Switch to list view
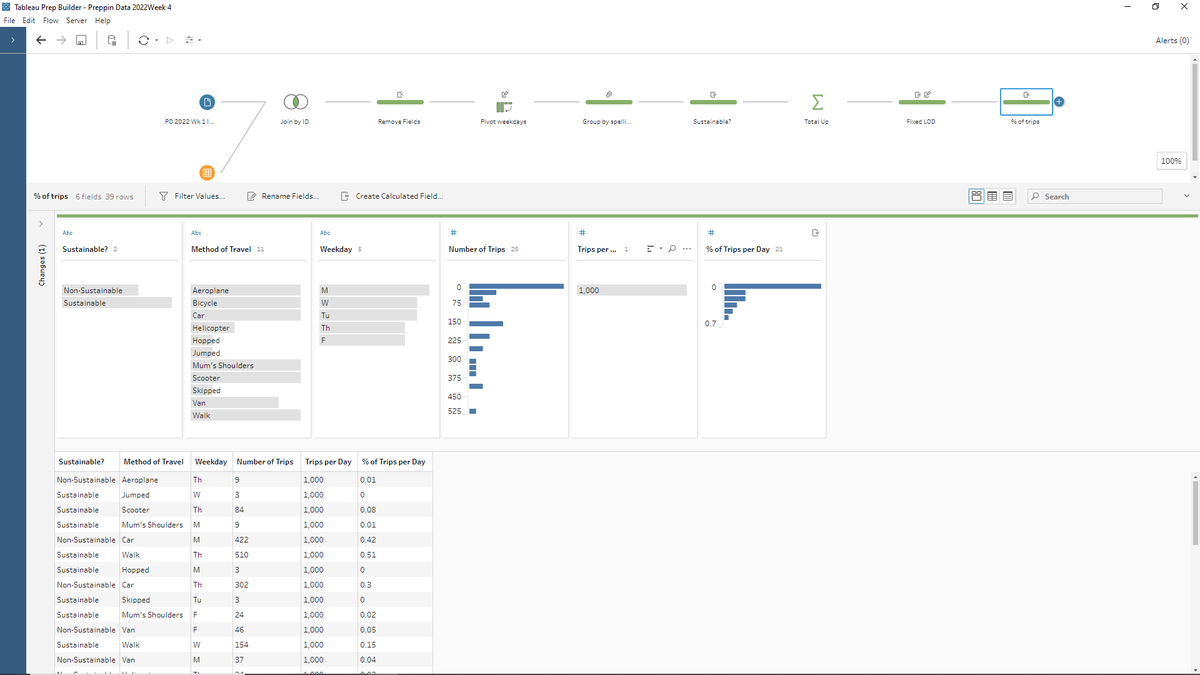The height and width of the screenshot is (675, 1200). [1008, 196]
